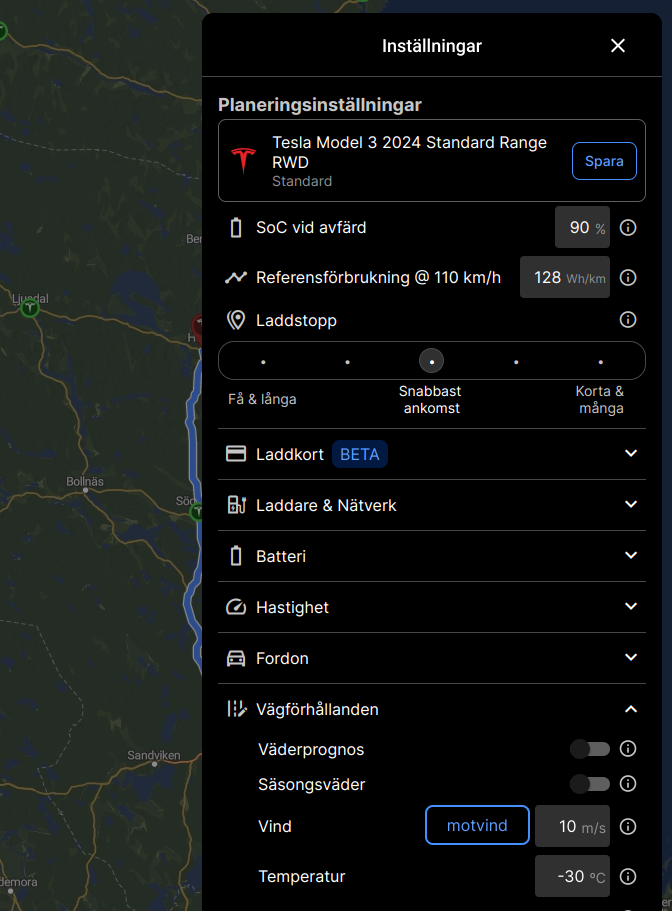The width and height of the screenshot is (672, 911).
Task: Expand the Batteri section
Action: pos(631,555)
